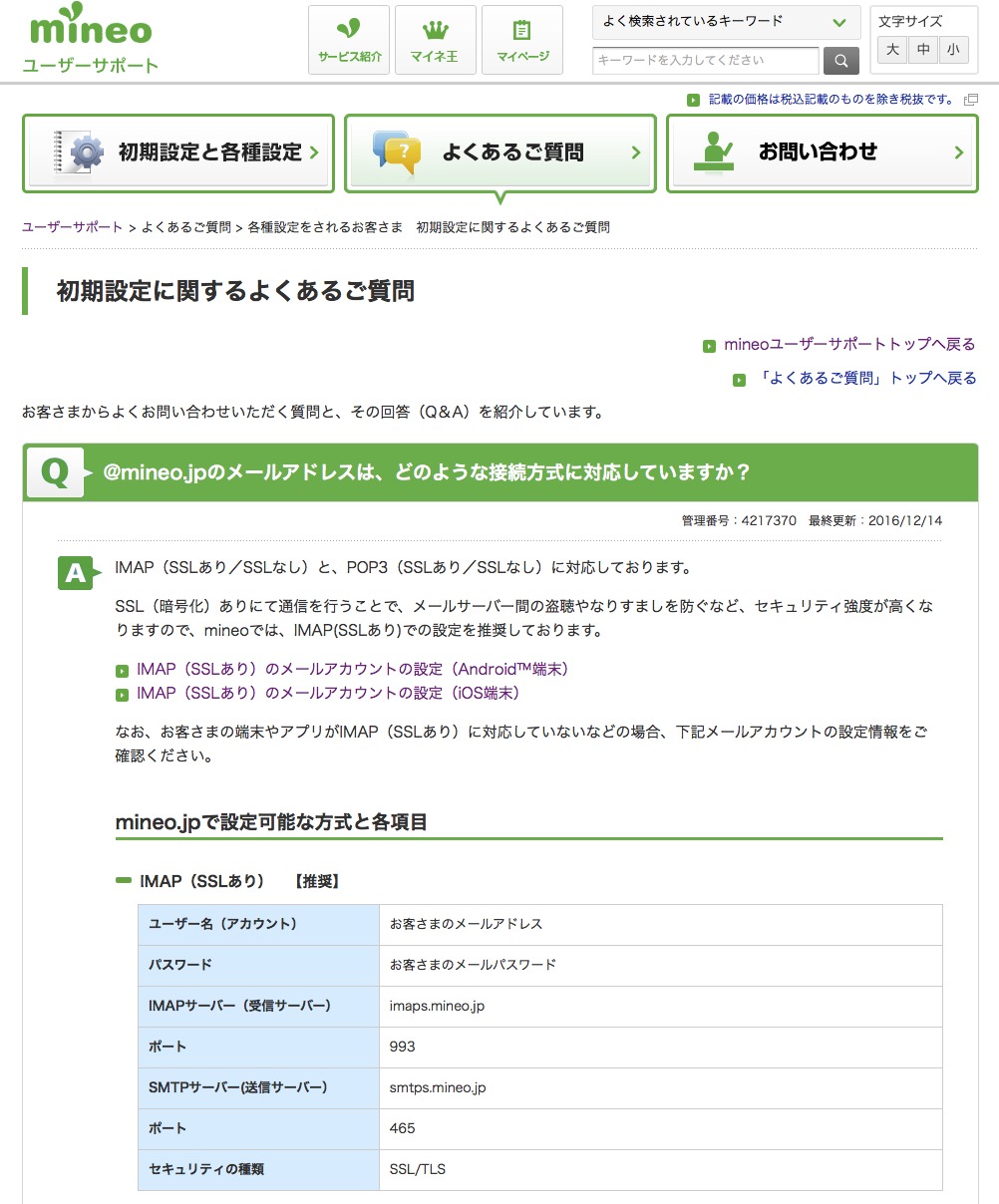The height and width of the screenshot is (1204, 999).
Task: Click the magnifier search button
Action: (841, 61)
